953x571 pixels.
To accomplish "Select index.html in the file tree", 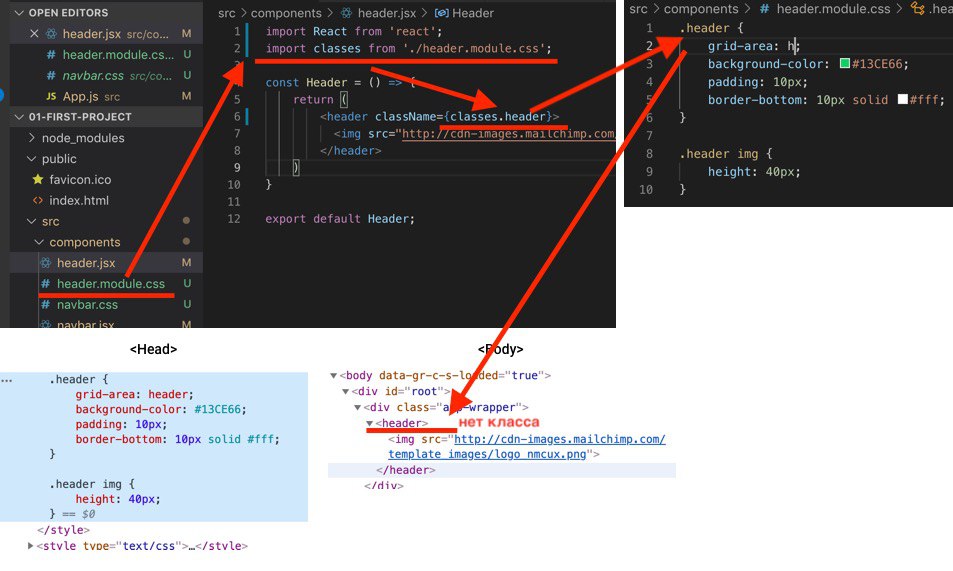I will tap(79, 200).
